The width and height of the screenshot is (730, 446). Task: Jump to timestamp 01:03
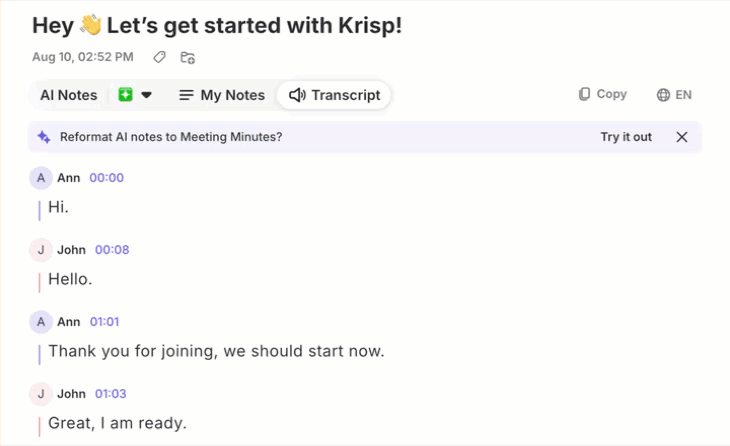110,394
